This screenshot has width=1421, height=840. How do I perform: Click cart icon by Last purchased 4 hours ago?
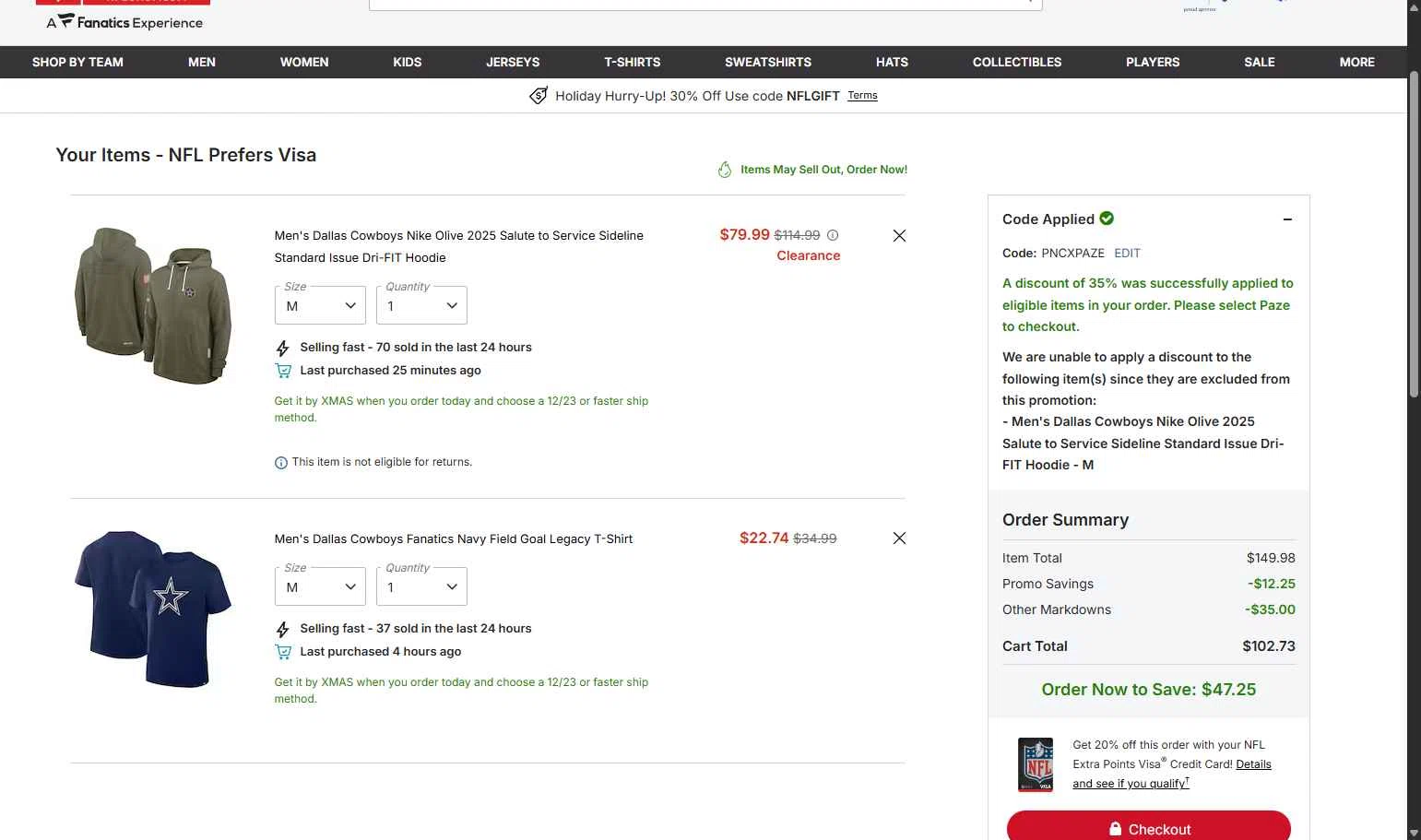(283, 652)
